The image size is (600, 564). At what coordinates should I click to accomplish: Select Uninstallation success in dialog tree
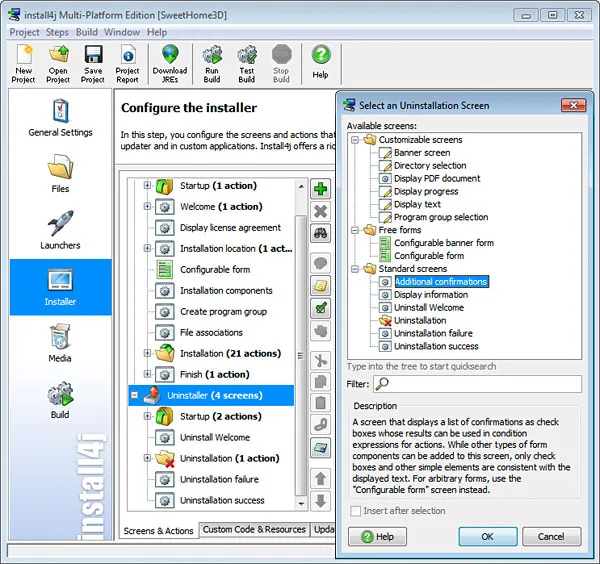click(x=436, y=346)
